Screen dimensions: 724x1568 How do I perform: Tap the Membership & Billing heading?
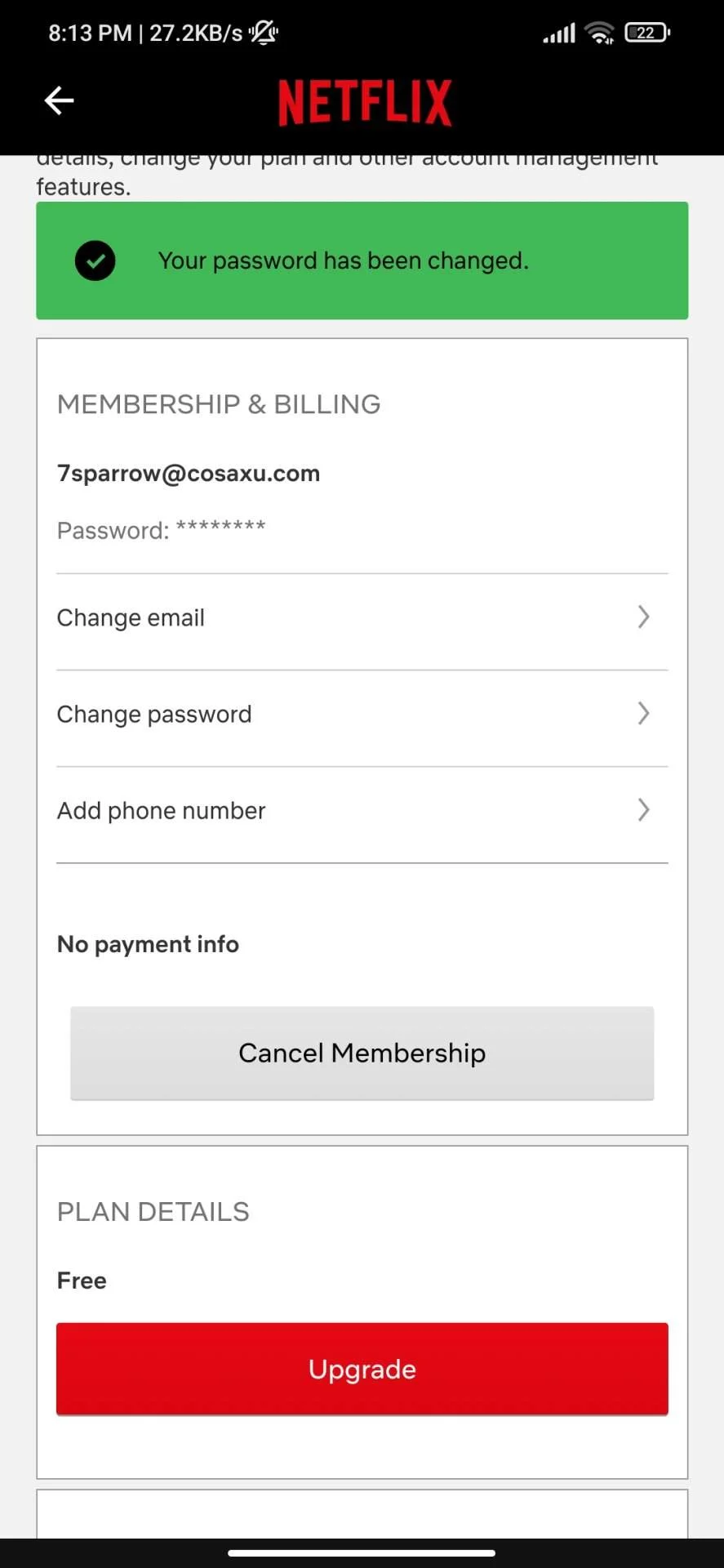219,404
